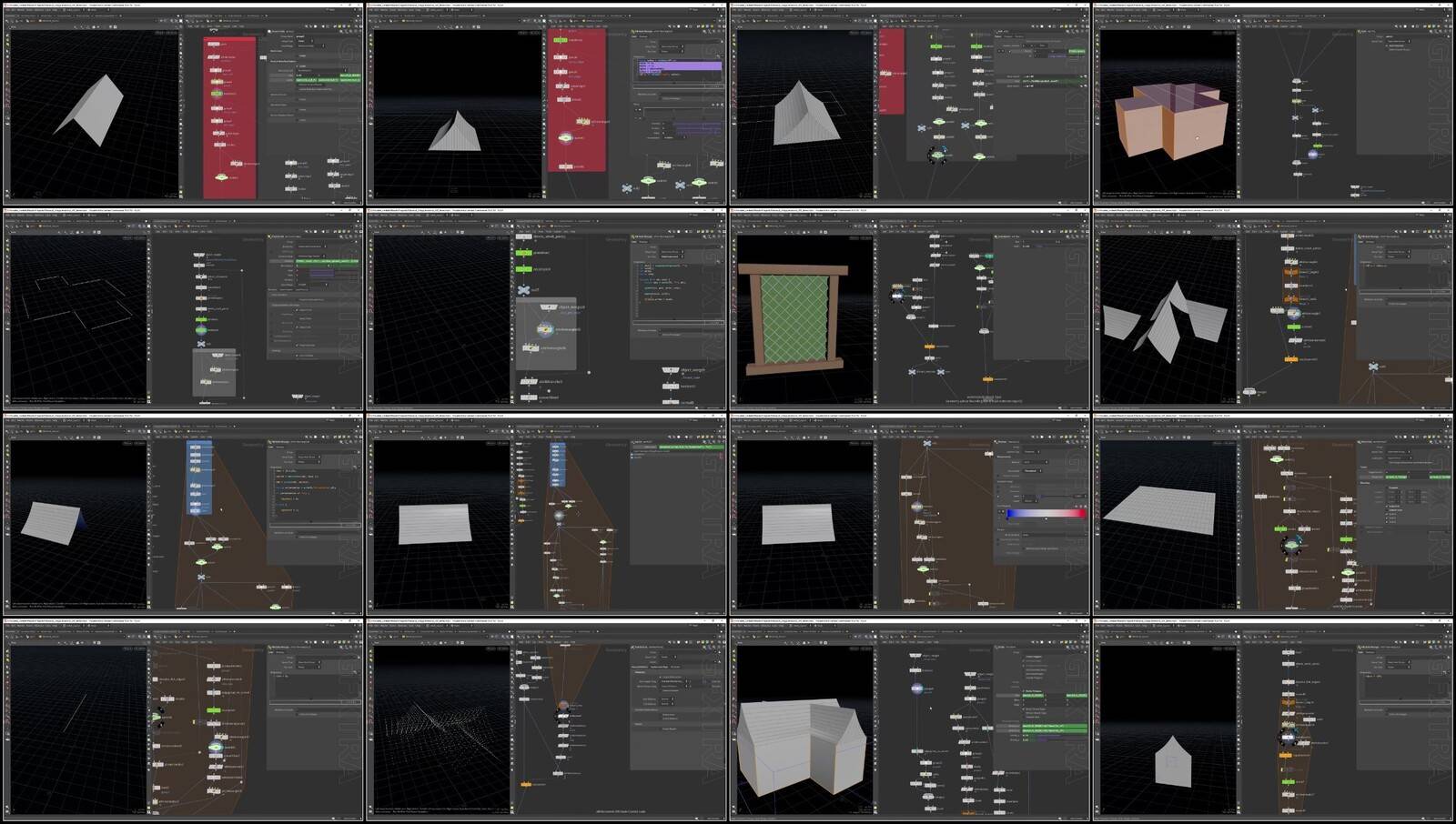1456x824 pixels.
Task: Click the X-shaped null node in tent roofs screenshot
Action: 1373,367
